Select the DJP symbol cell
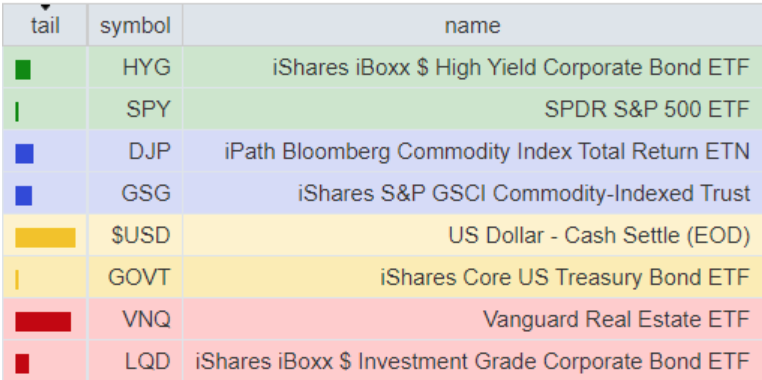 135,151
